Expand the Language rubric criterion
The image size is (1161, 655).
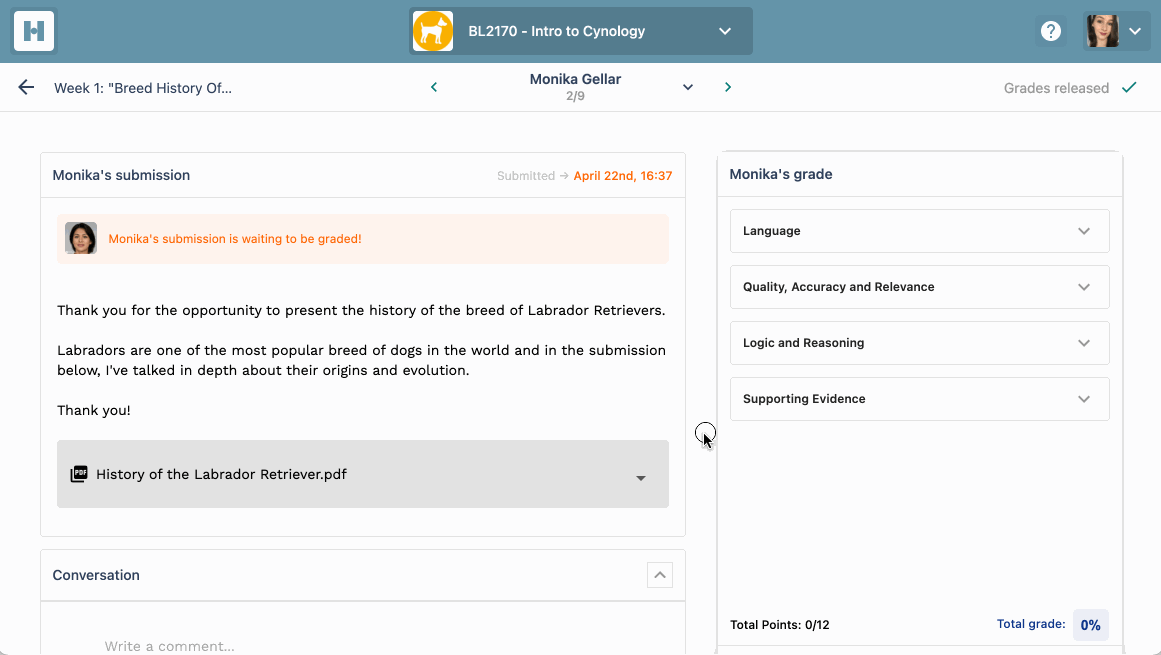920,231
